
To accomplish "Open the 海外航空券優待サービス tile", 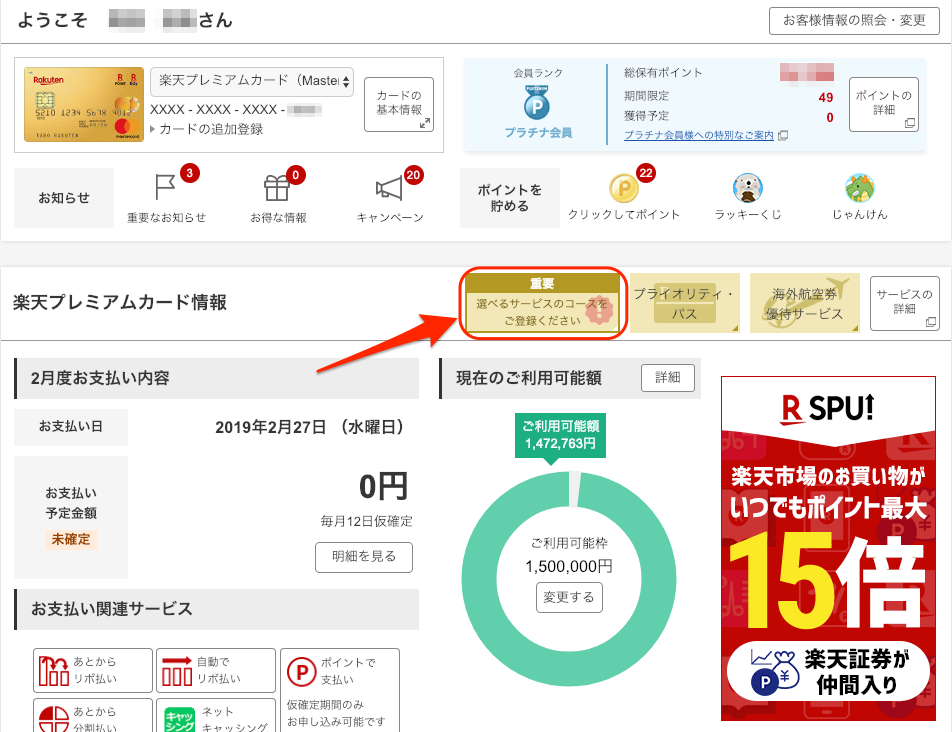I will (x=804, y=303).
